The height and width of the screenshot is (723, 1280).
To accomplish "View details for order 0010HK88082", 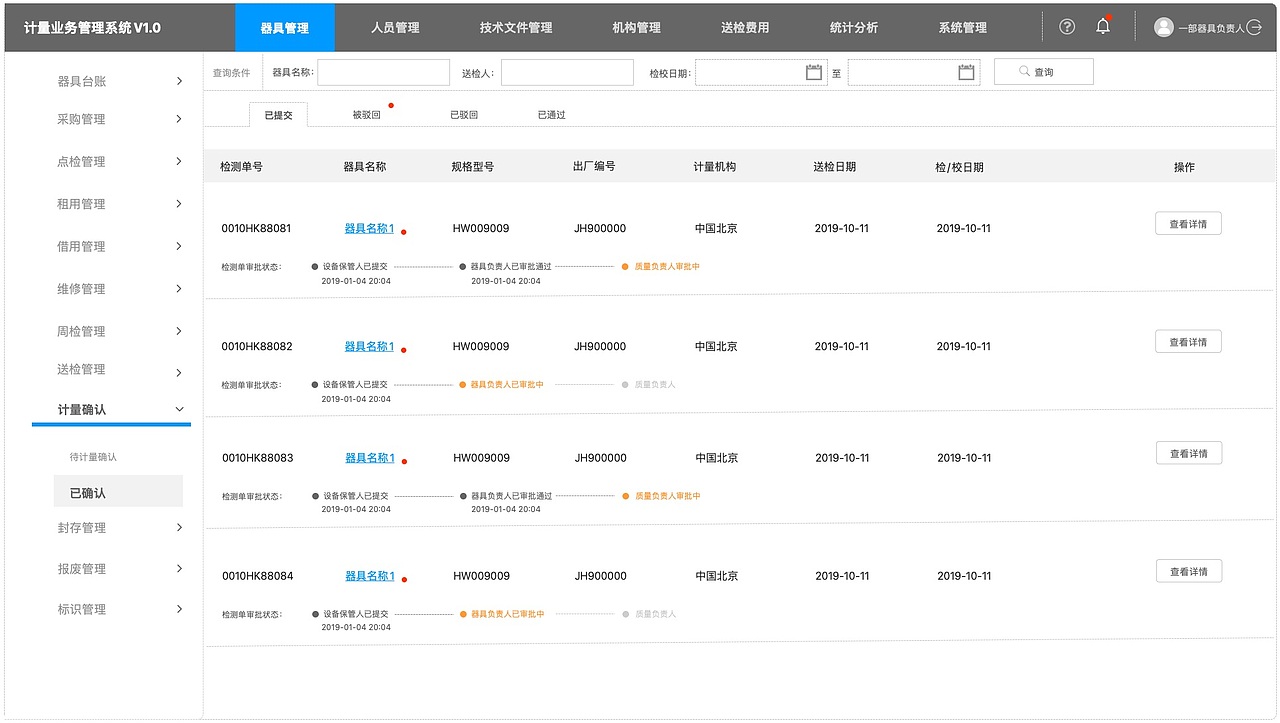I will (1188, 342).
